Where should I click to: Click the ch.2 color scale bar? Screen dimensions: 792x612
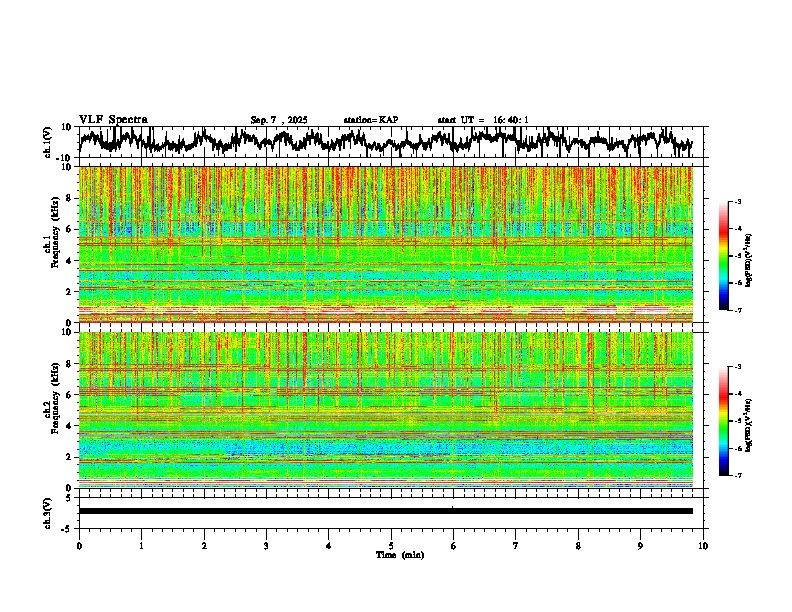[723, 421]
